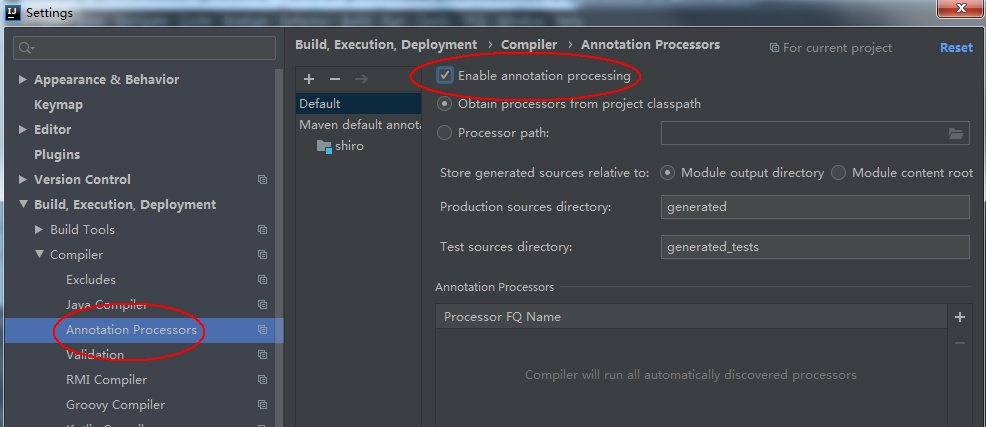Add a processor with the table plus icon
986x427 pixels.
pos(959,317)
